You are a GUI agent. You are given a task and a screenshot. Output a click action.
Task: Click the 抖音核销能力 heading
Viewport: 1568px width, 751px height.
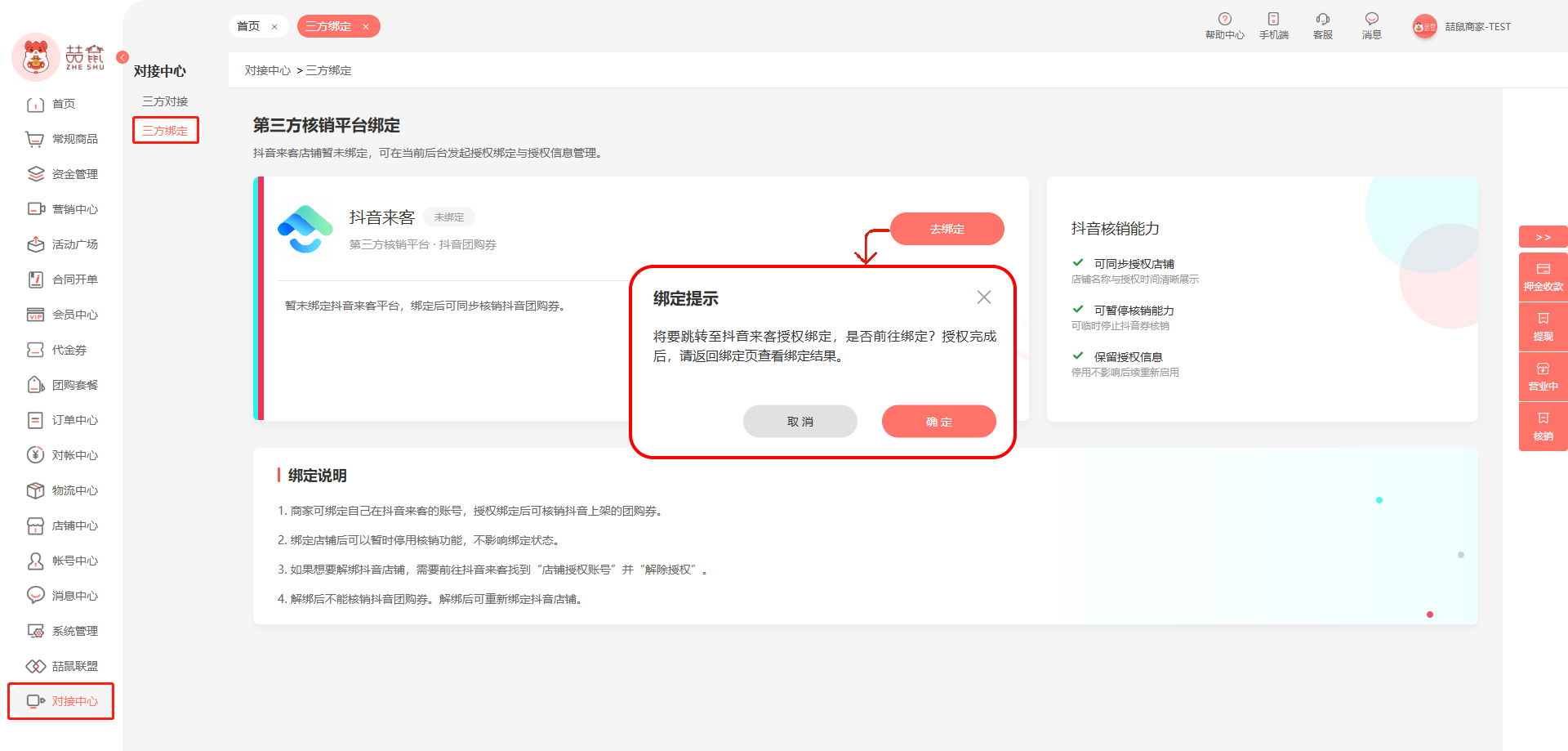1116,229
